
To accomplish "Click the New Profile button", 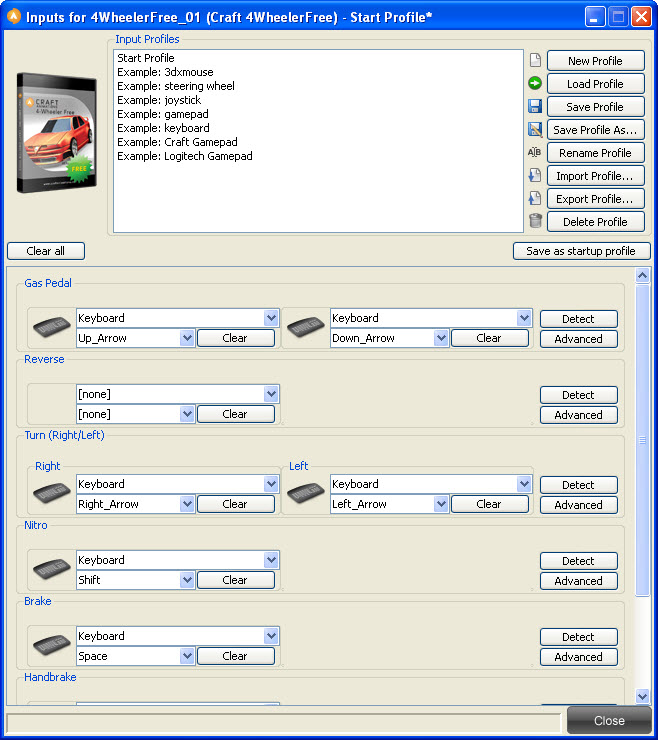I will [x=596, y=61].
